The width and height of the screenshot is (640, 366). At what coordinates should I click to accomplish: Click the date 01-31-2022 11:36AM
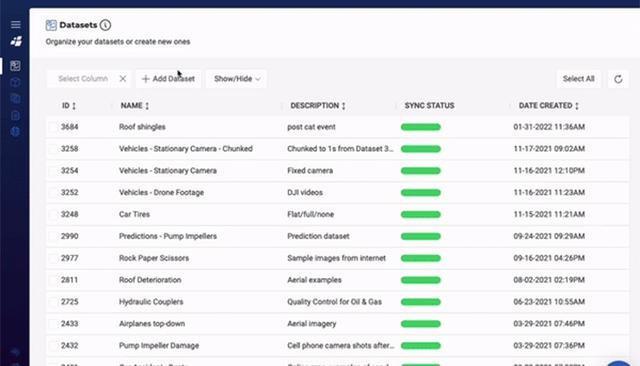549,127
